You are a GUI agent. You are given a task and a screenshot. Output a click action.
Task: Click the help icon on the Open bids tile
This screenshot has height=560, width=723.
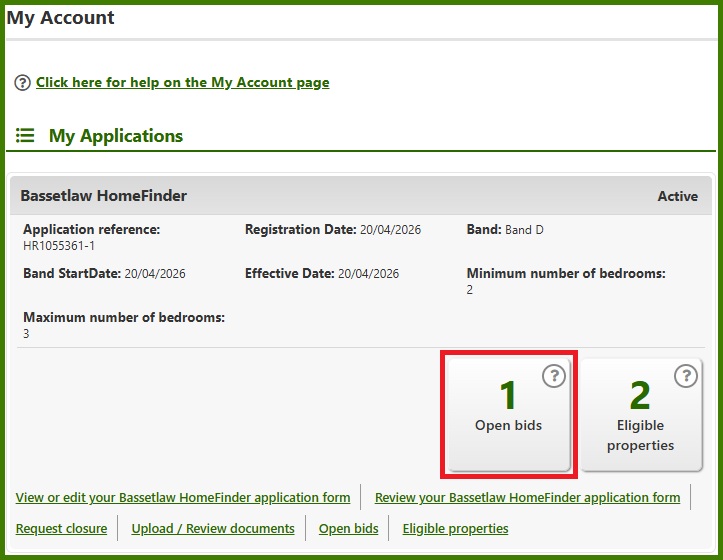554,376
